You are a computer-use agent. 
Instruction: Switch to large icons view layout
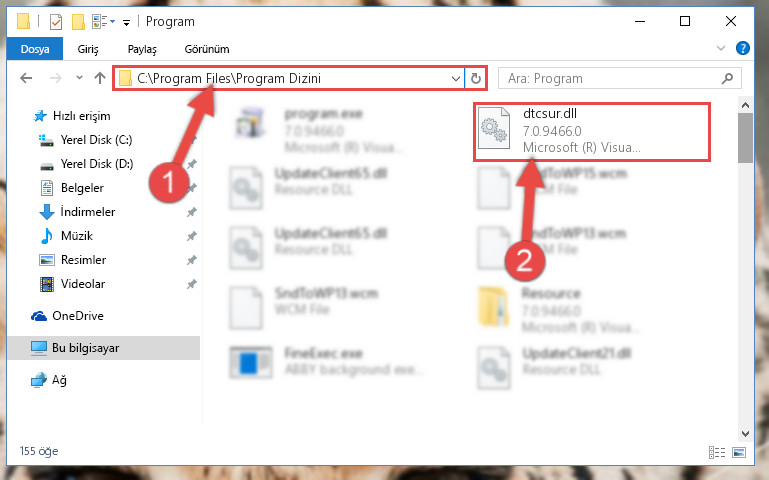(739, 452)
